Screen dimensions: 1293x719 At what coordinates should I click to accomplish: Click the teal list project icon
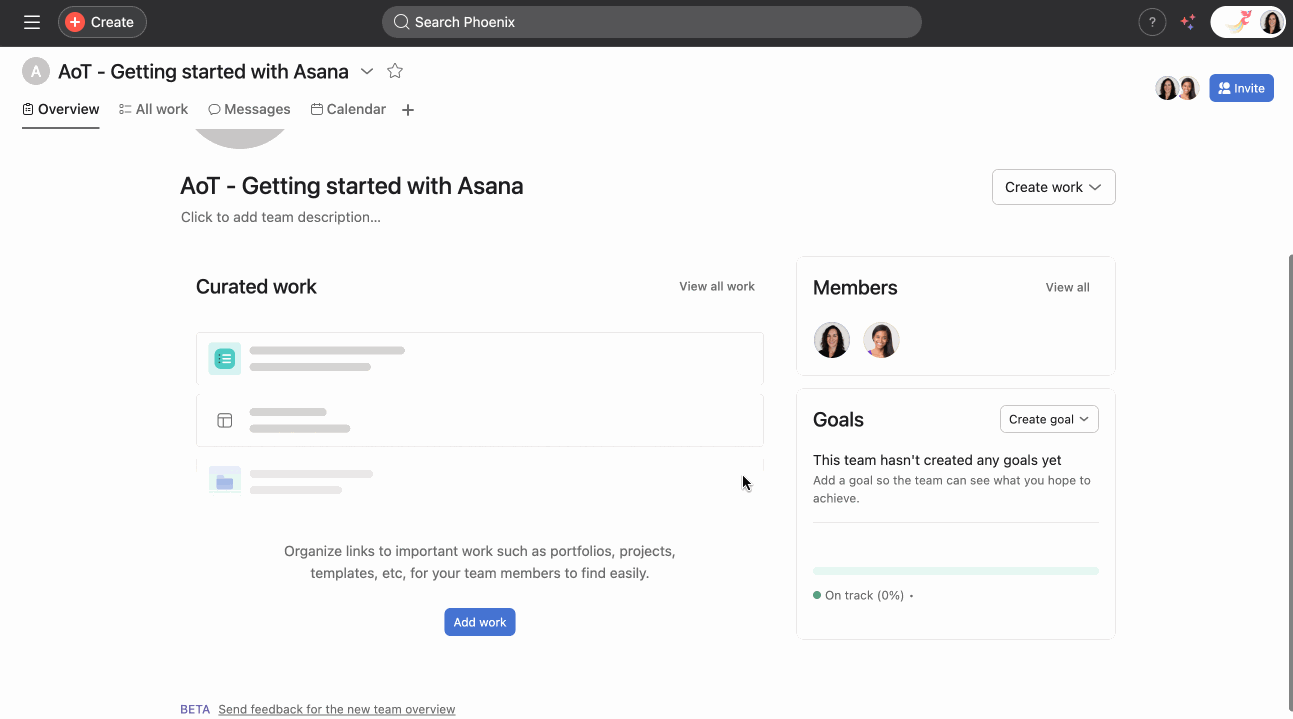coord(224,358)
